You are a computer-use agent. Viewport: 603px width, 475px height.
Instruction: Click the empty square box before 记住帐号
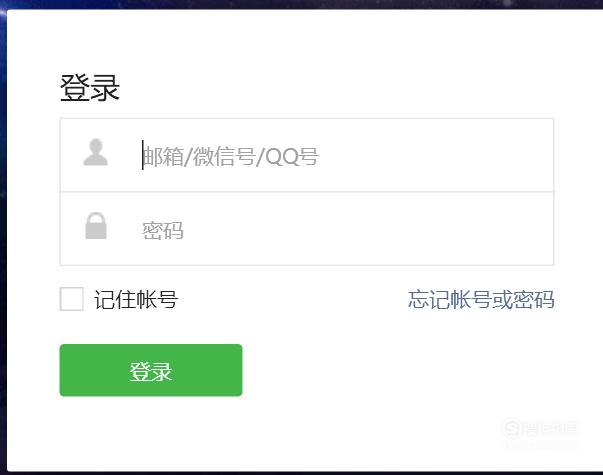coord(72,299)
